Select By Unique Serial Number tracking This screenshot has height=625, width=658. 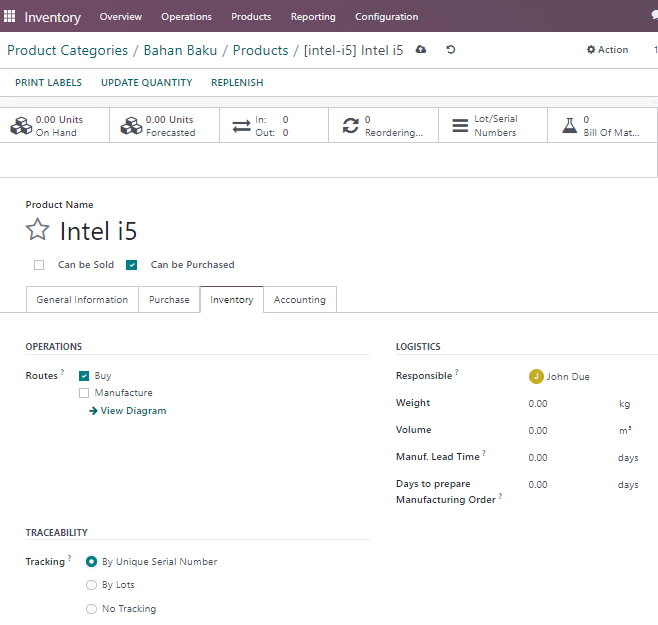(91, 562)
